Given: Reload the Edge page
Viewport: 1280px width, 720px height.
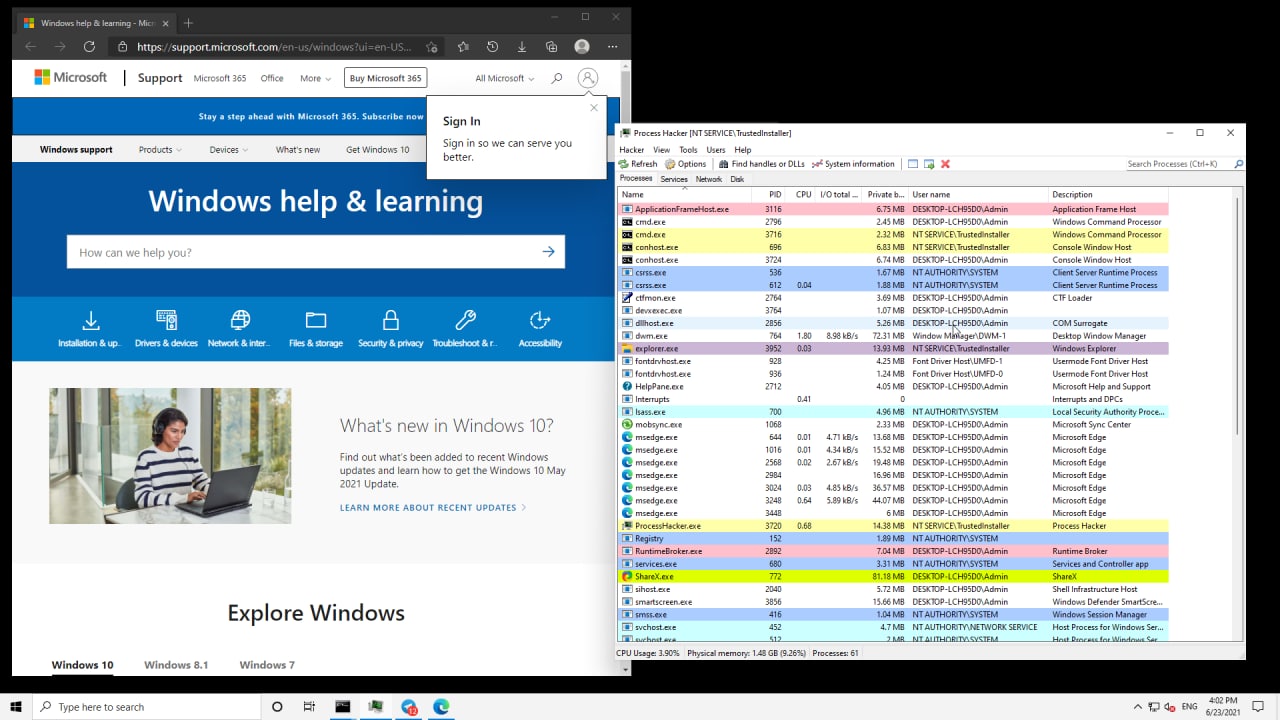Looking at the screenshot, I should [x=89, y=47].
